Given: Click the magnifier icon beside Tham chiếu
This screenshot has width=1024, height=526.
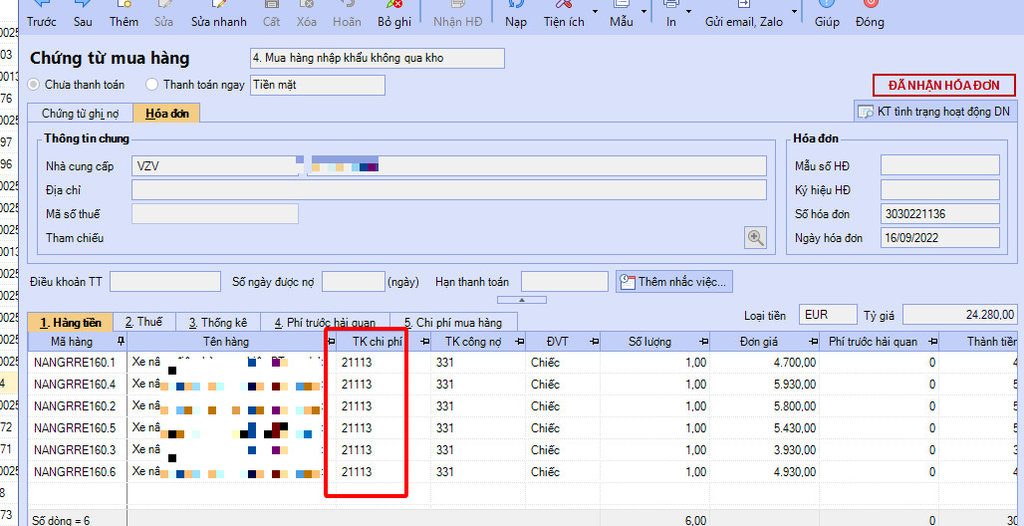Looking at the screenshot, I should pyautogui.click(x=756, y=238).
